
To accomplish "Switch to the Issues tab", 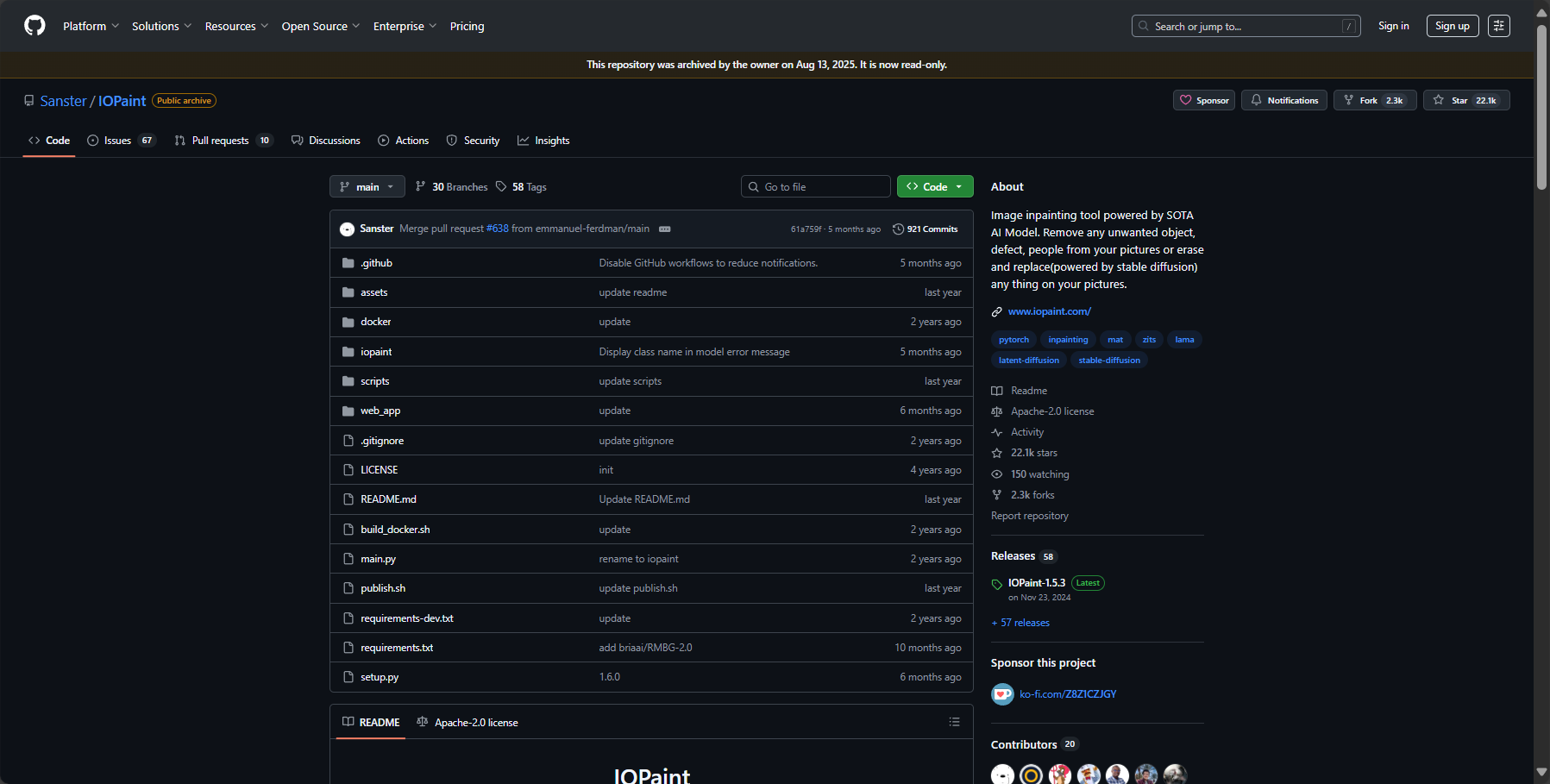I will (122, 141).
